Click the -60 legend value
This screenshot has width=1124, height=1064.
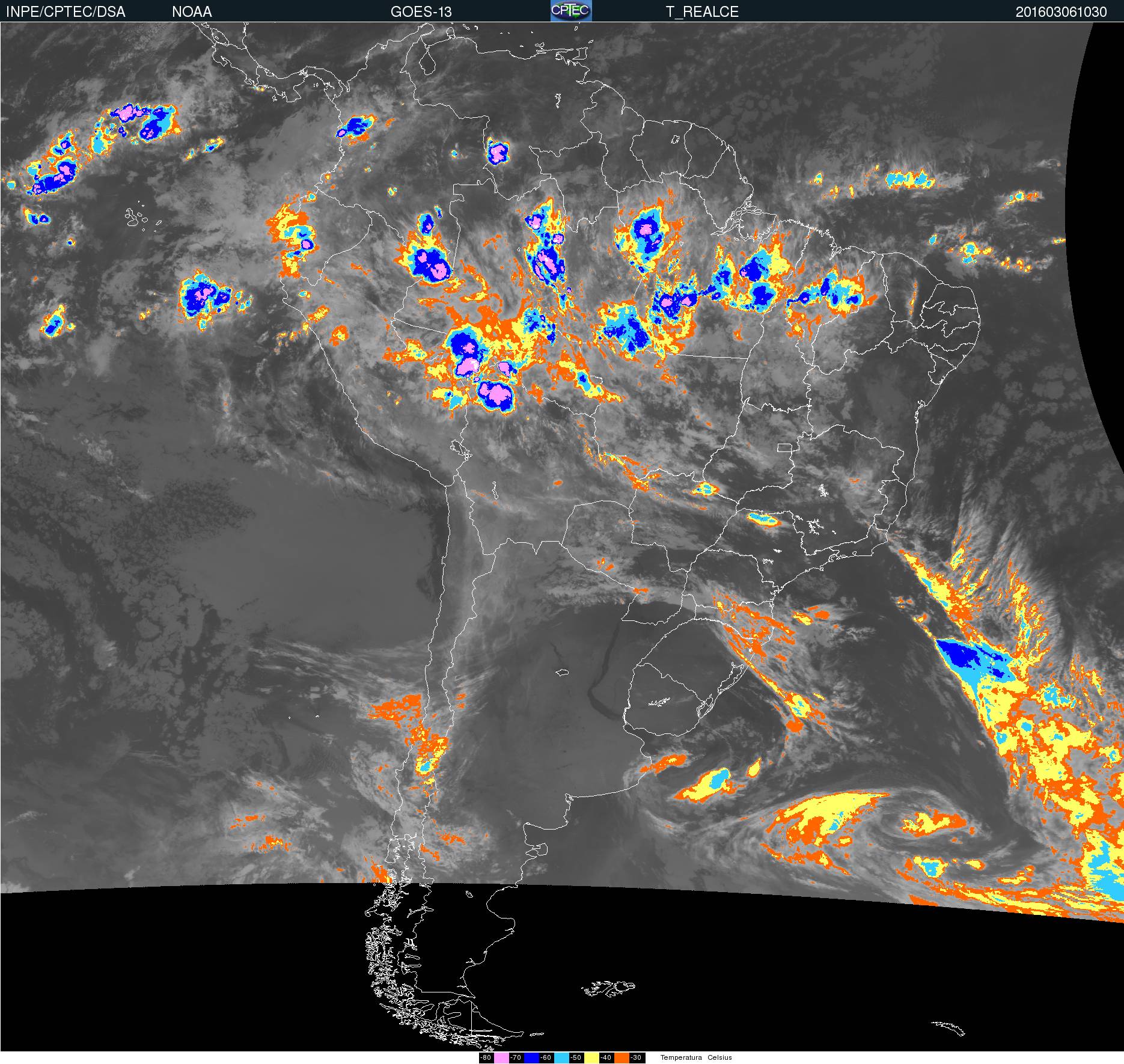(x=546, y=1057)
